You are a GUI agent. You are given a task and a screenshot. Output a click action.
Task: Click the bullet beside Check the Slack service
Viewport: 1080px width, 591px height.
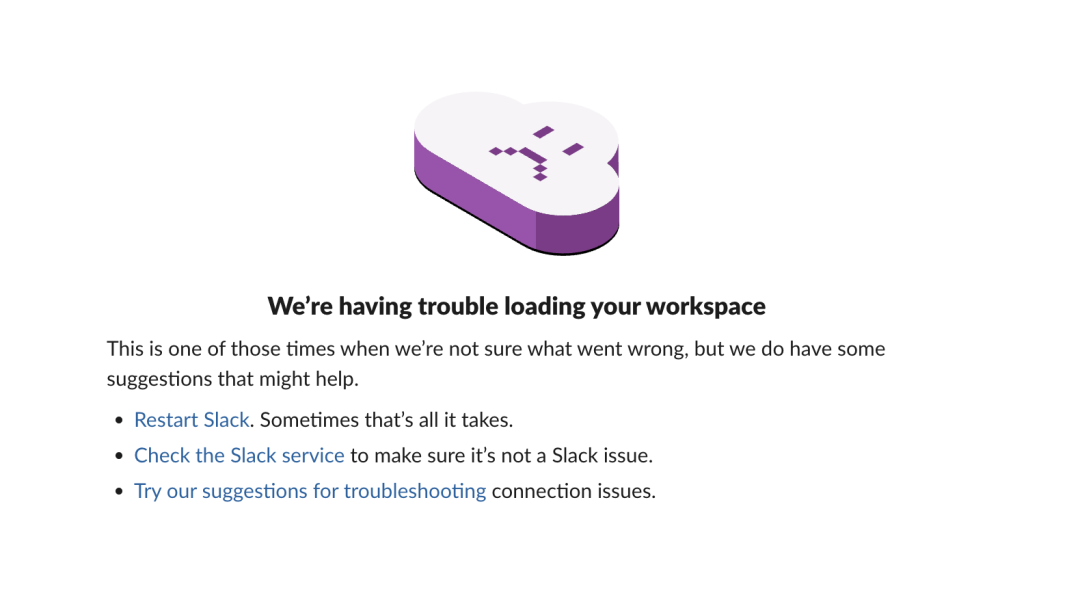point(120,457)
